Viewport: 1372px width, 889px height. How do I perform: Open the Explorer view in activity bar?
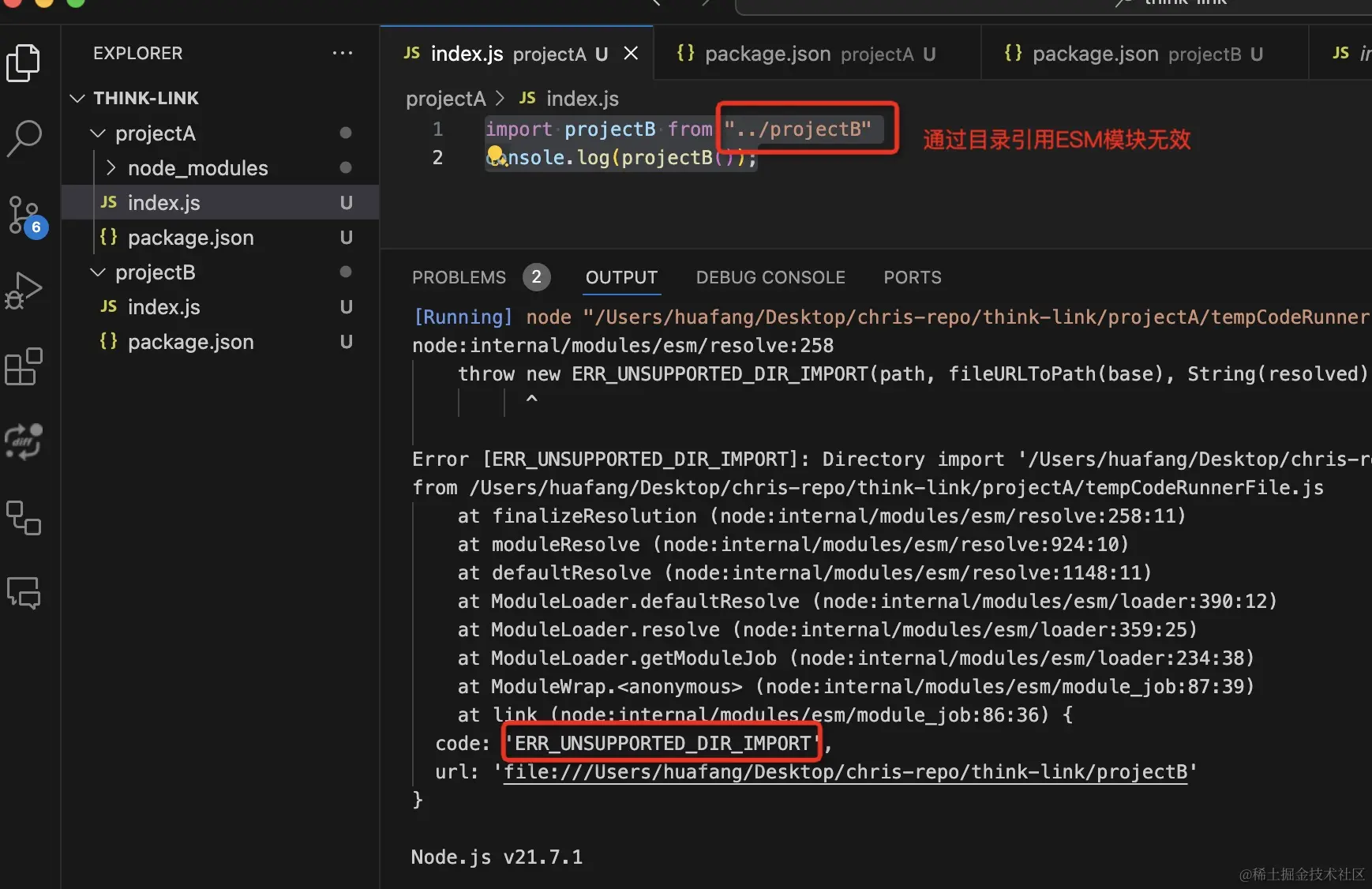(x=24, y=62)
